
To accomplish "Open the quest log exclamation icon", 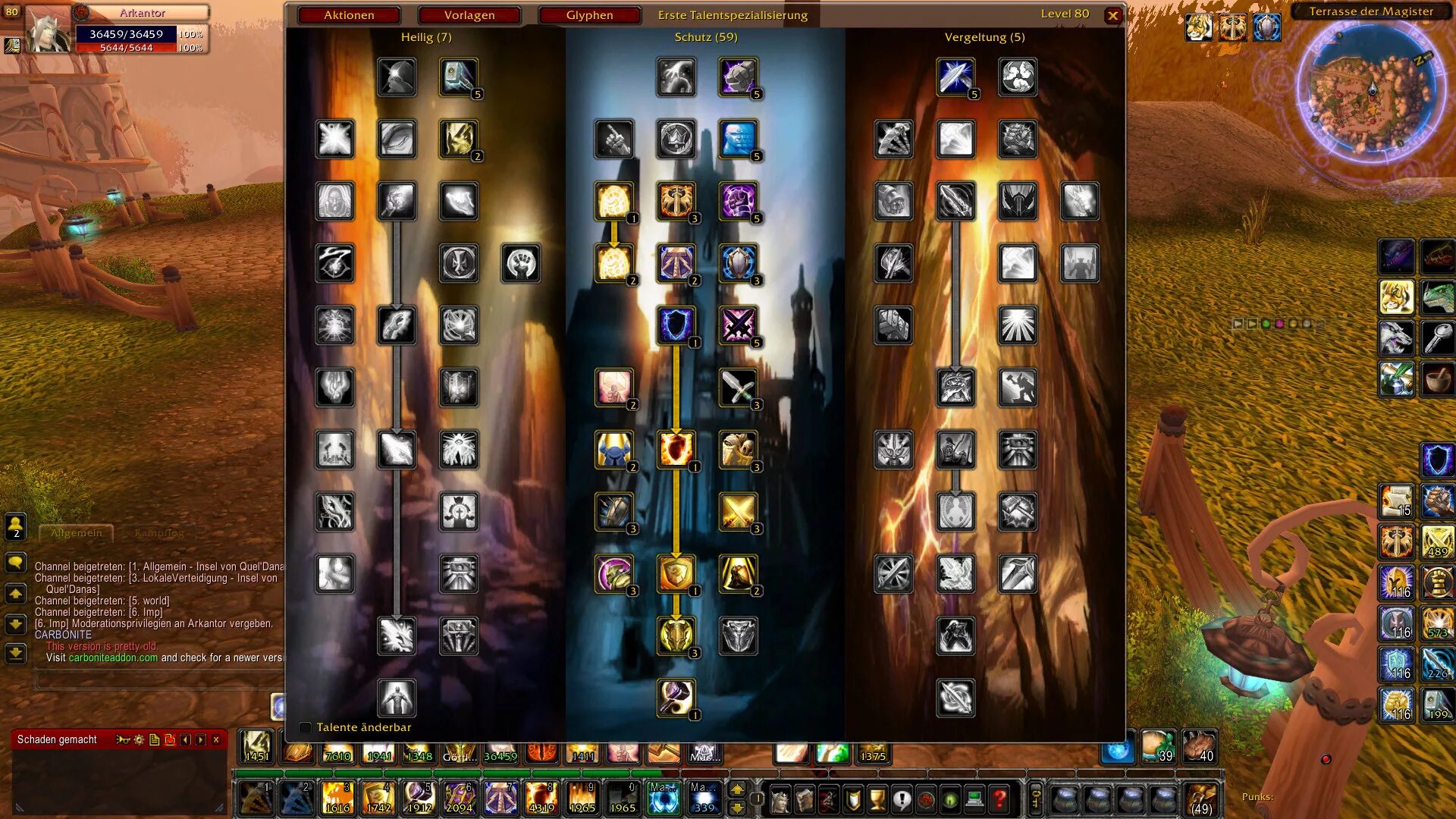I will [902, 799].
